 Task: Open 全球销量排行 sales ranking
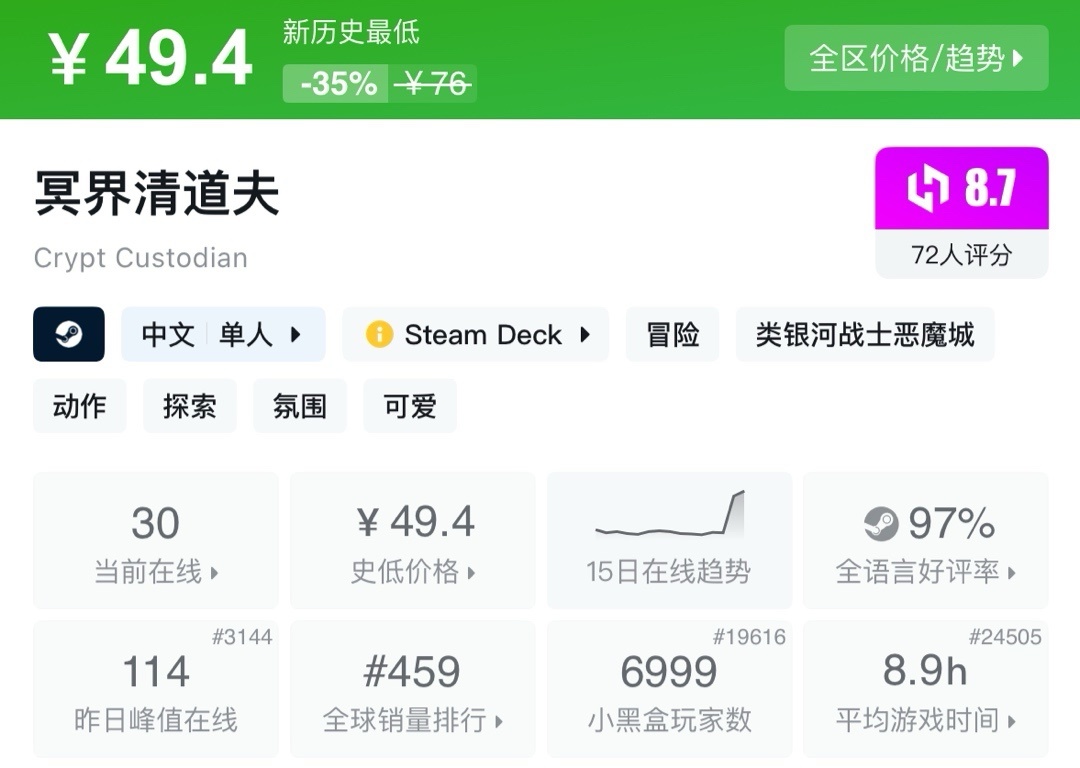click(x=413, y=689)
